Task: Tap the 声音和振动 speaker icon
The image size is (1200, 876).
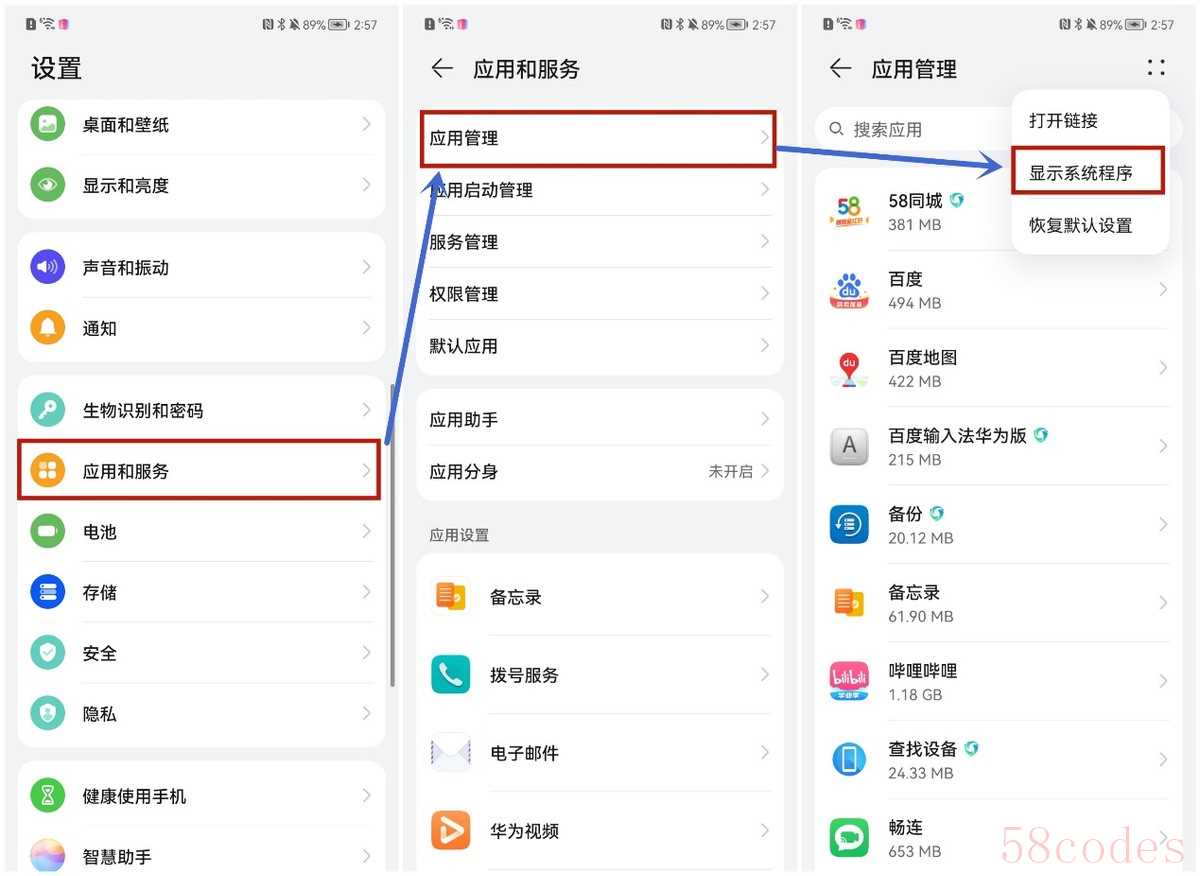Action: coord(47,267)
